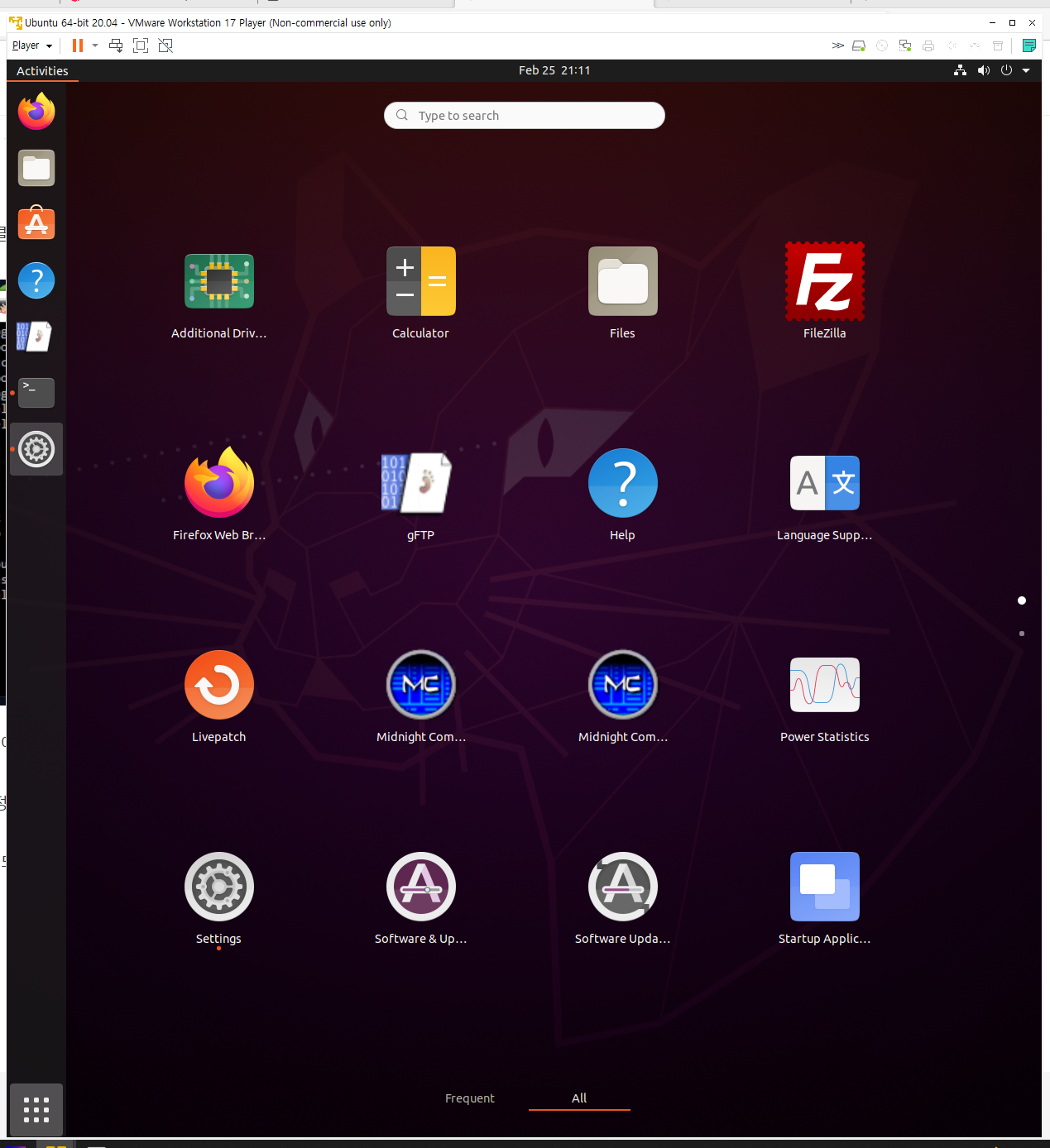Open Startup Applications
The width and height of the screenshot is (1050, 1148).
[824, 887]
